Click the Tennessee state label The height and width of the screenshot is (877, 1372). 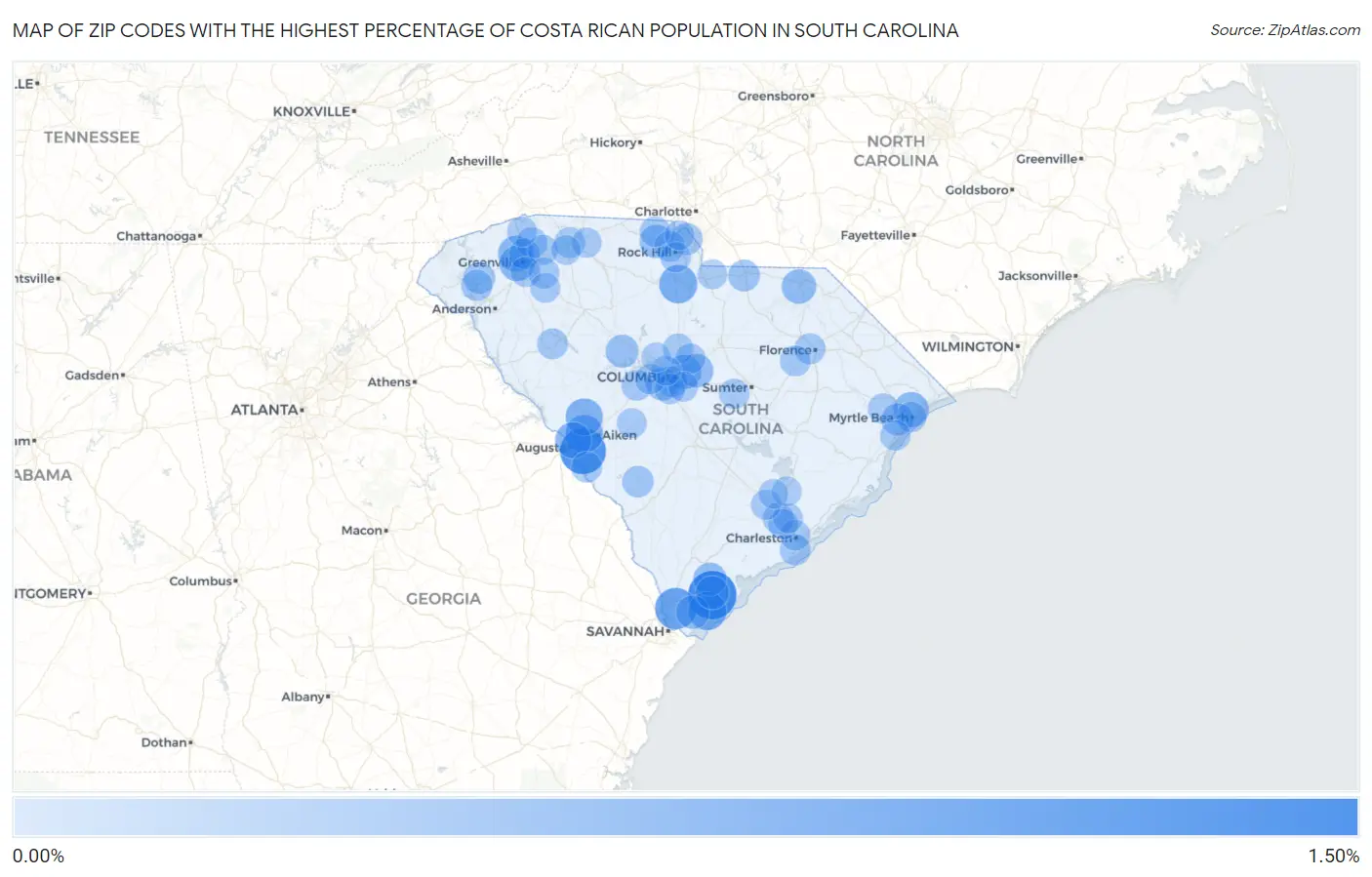click(x=92, y=138)
